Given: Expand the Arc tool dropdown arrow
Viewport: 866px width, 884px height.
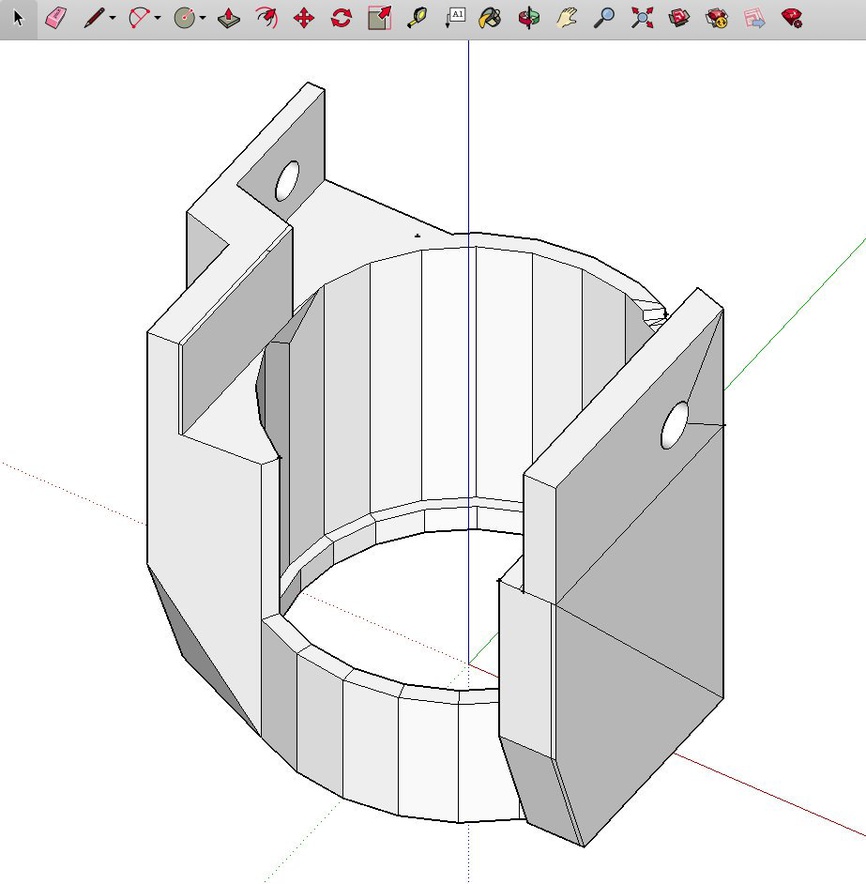Looking at the screenshot, I should pos(158,19).
